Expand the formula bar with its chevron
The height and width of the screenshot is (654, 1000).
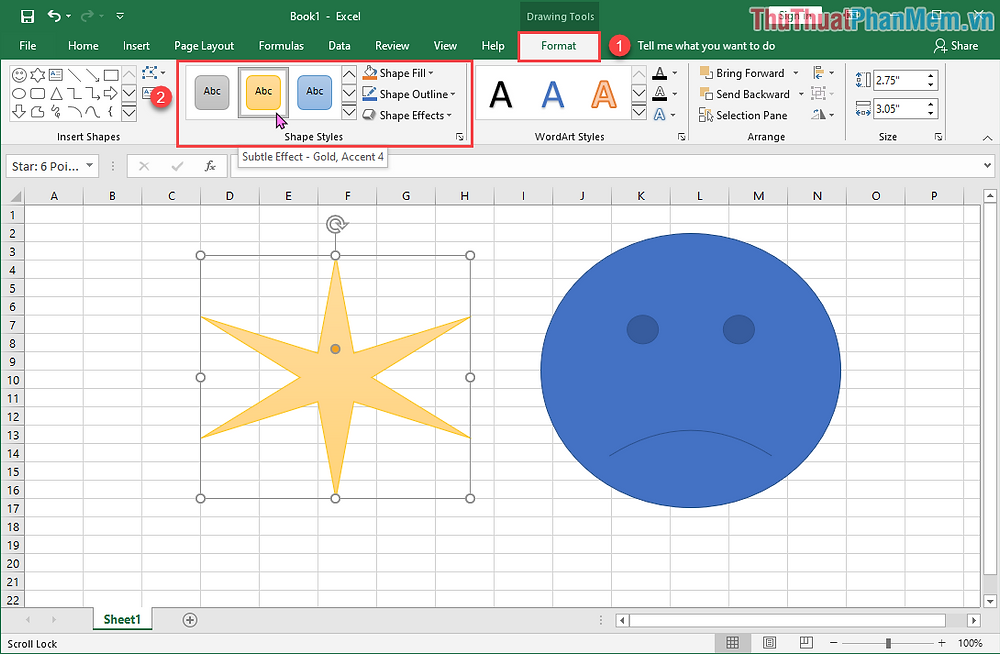988,166
